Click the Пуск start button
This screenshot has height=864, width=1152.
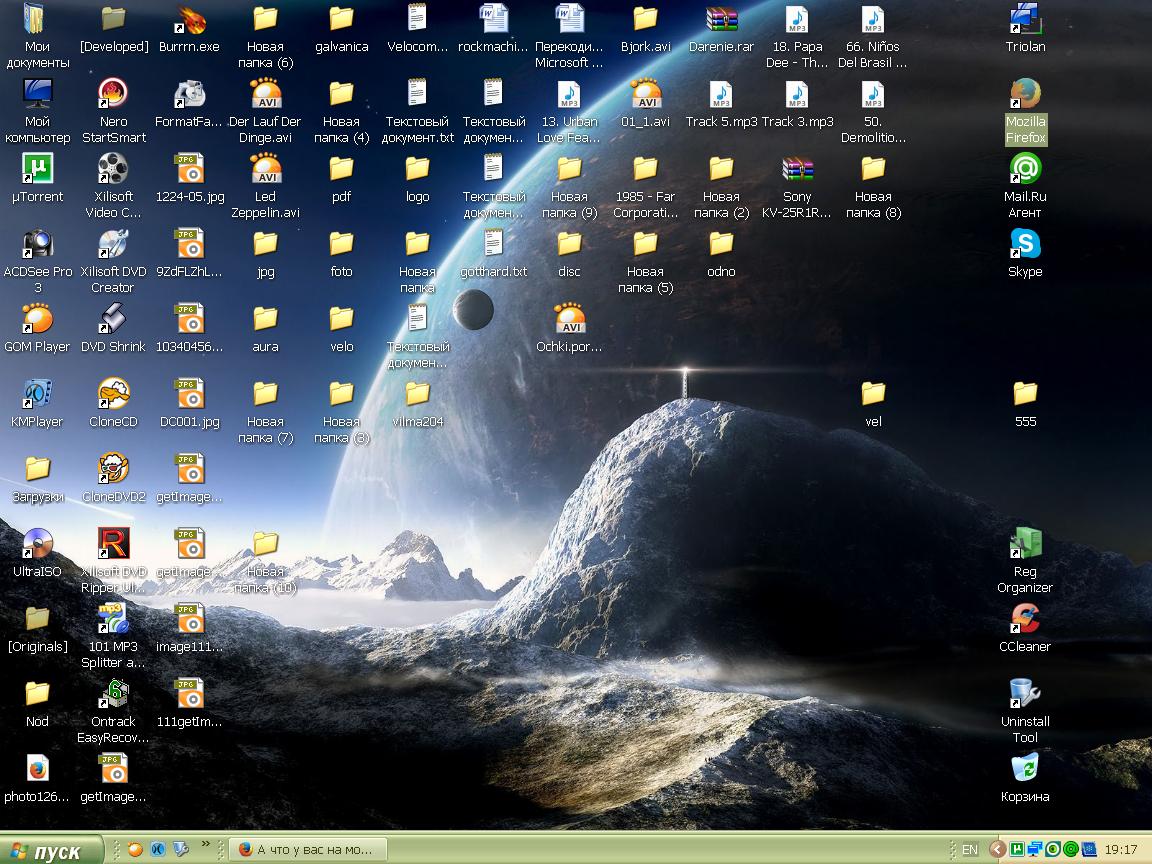52,850
